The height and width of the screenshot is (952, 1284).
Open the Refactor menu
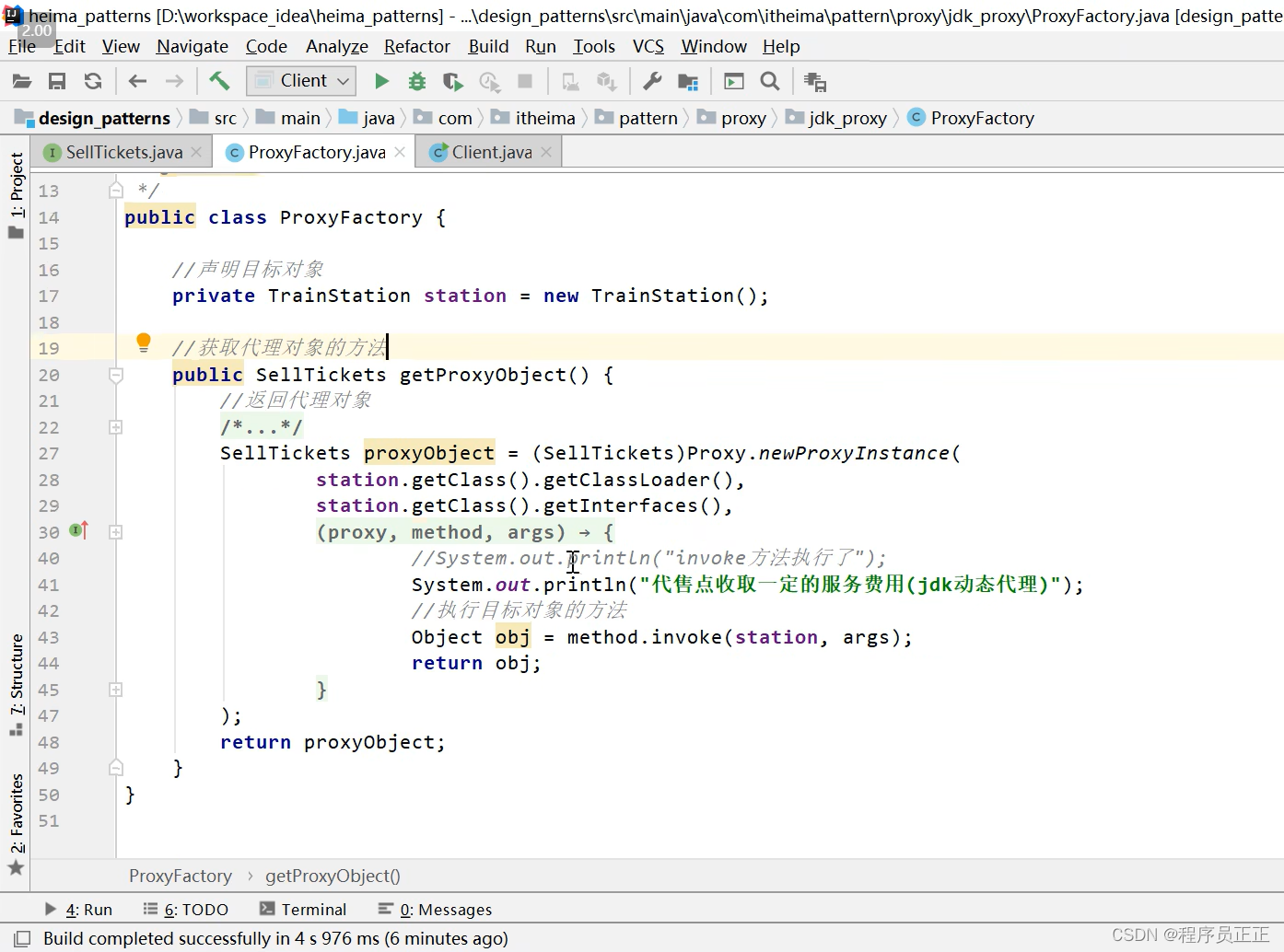[x=417, y=46]
